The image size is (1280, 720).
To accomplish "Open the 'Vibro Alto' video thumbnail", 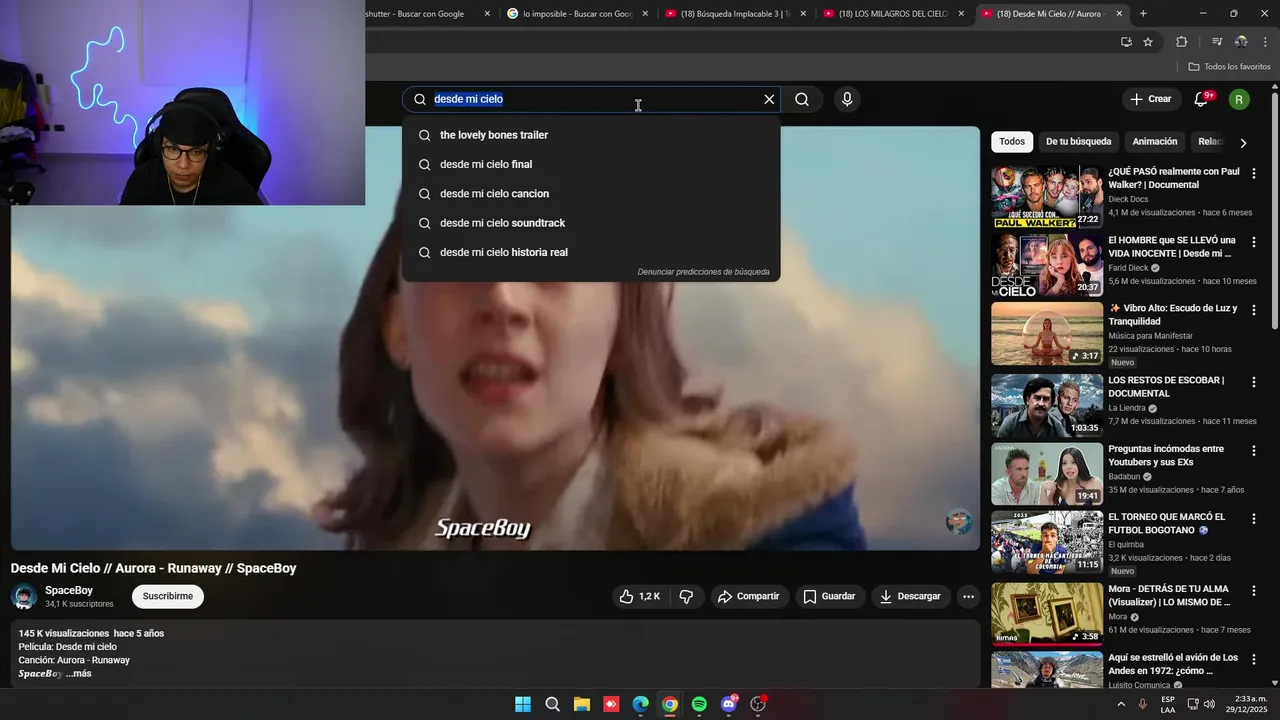I will [x=1047, y=334].
